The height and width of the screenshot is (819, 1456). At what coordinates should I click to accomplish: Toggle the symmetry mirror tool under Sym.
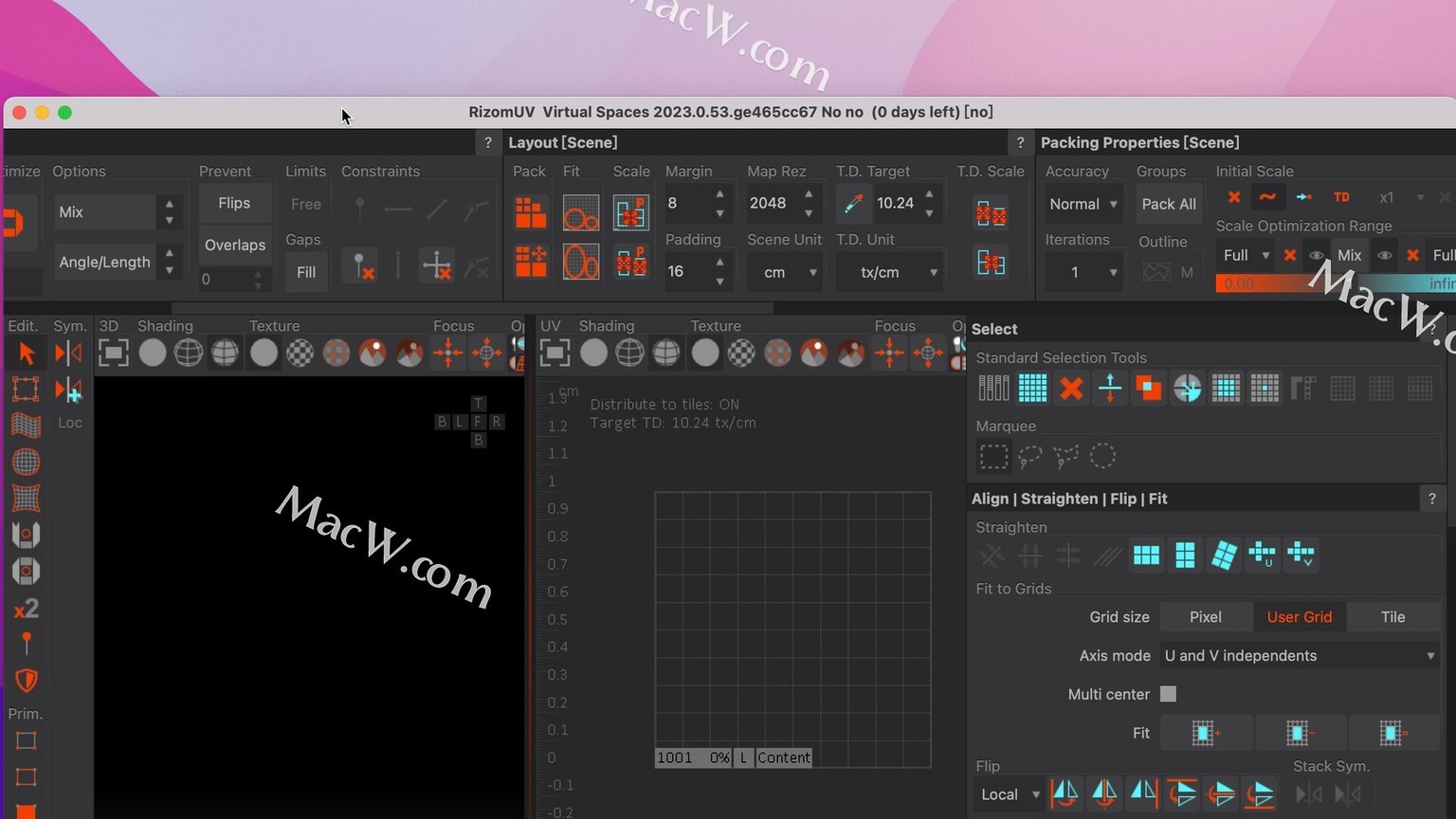click(x=68, y=354)
